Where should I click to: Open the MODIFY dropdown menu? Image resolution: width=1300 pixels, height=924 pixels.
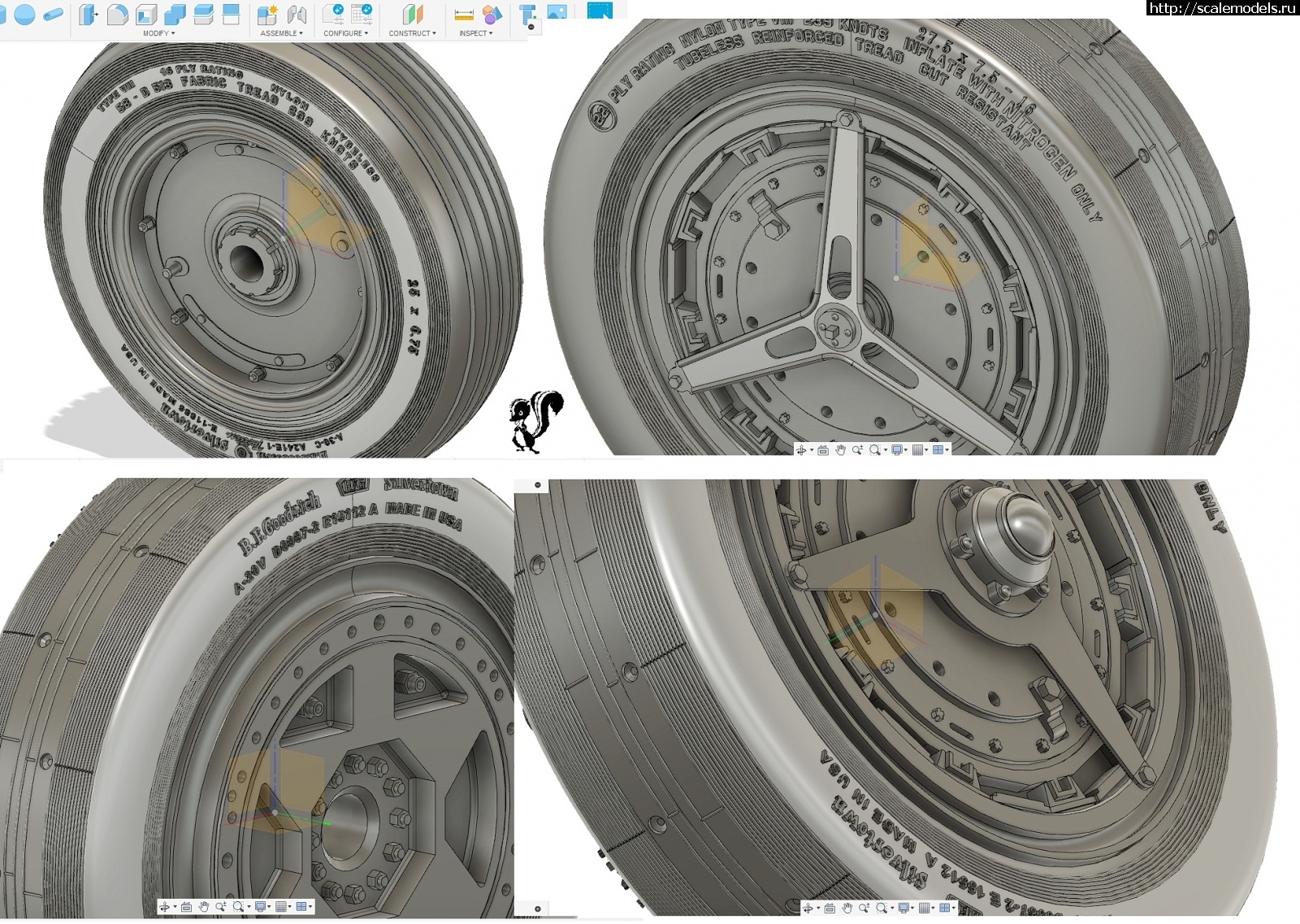tap(158, 33)
